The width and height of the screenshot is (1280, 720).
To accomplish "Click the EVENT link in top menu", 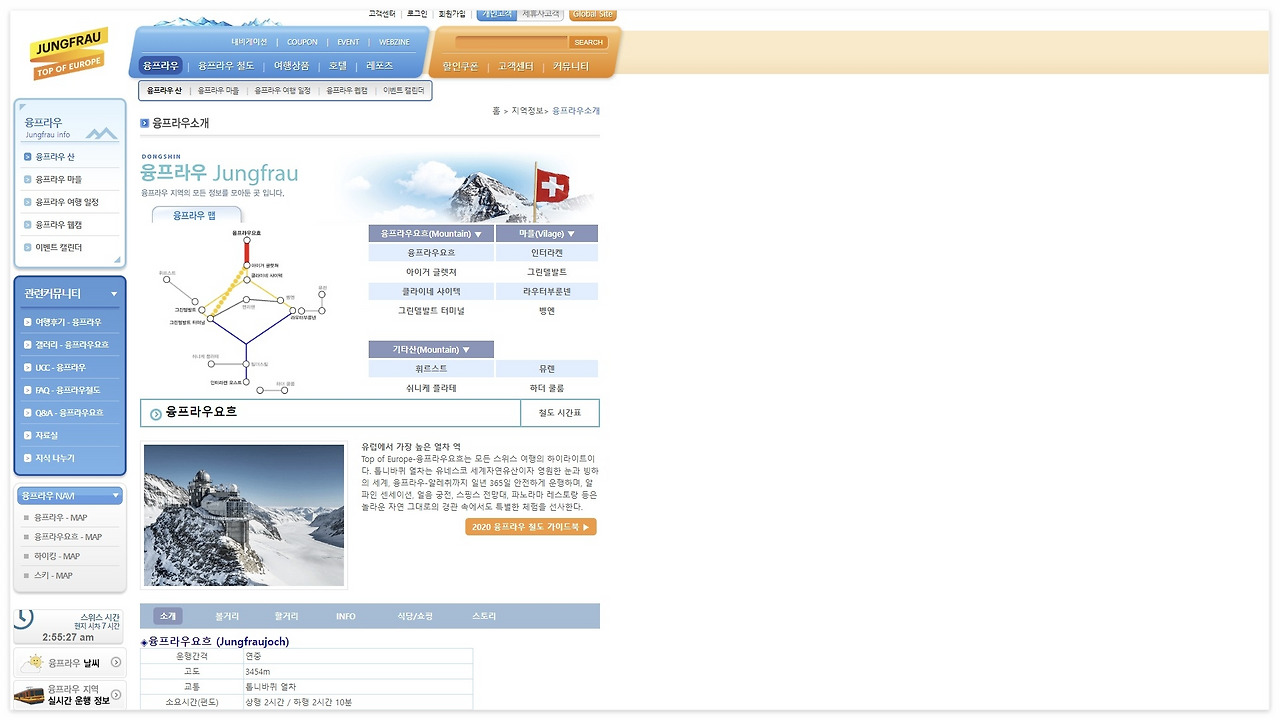I will 348,42.
